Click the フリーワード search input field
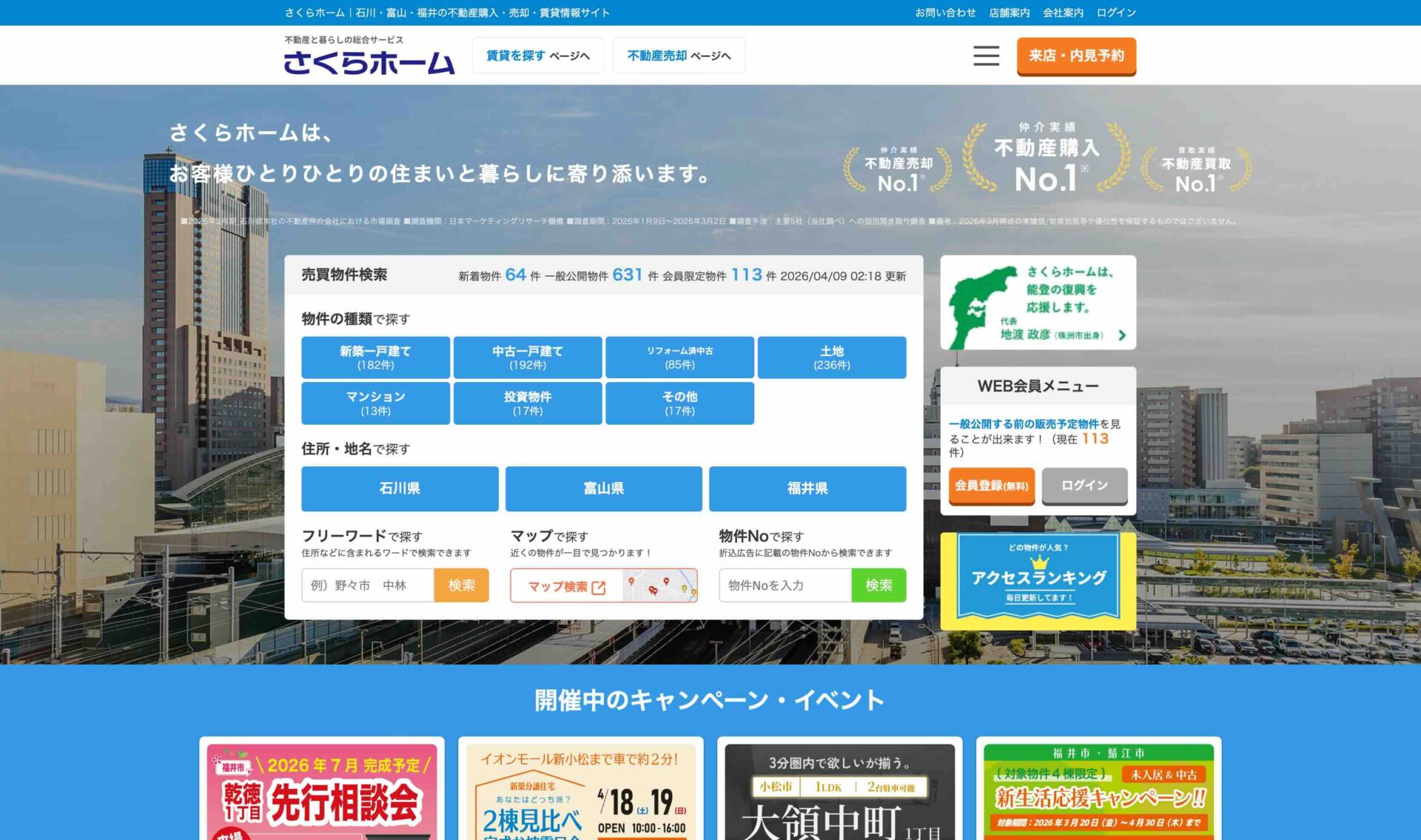The image size is (1421, 840). (x=368, y=585)
